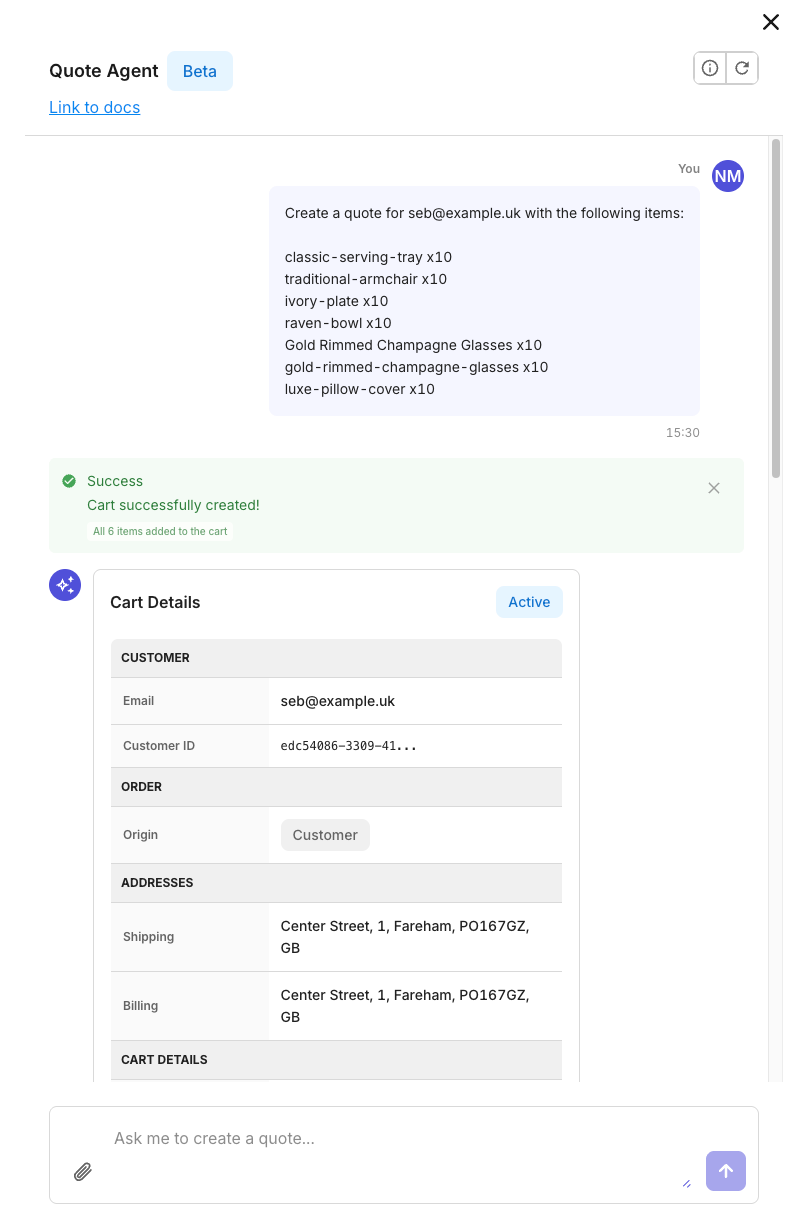Send message with arrow button
The width and height of the screenshot is (808, 1217).
[726, 1171]
